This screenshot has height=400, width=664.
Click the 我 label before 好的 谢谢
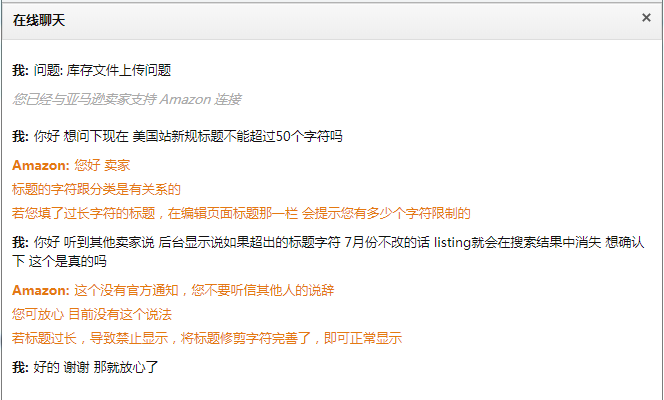pos(20,367)
